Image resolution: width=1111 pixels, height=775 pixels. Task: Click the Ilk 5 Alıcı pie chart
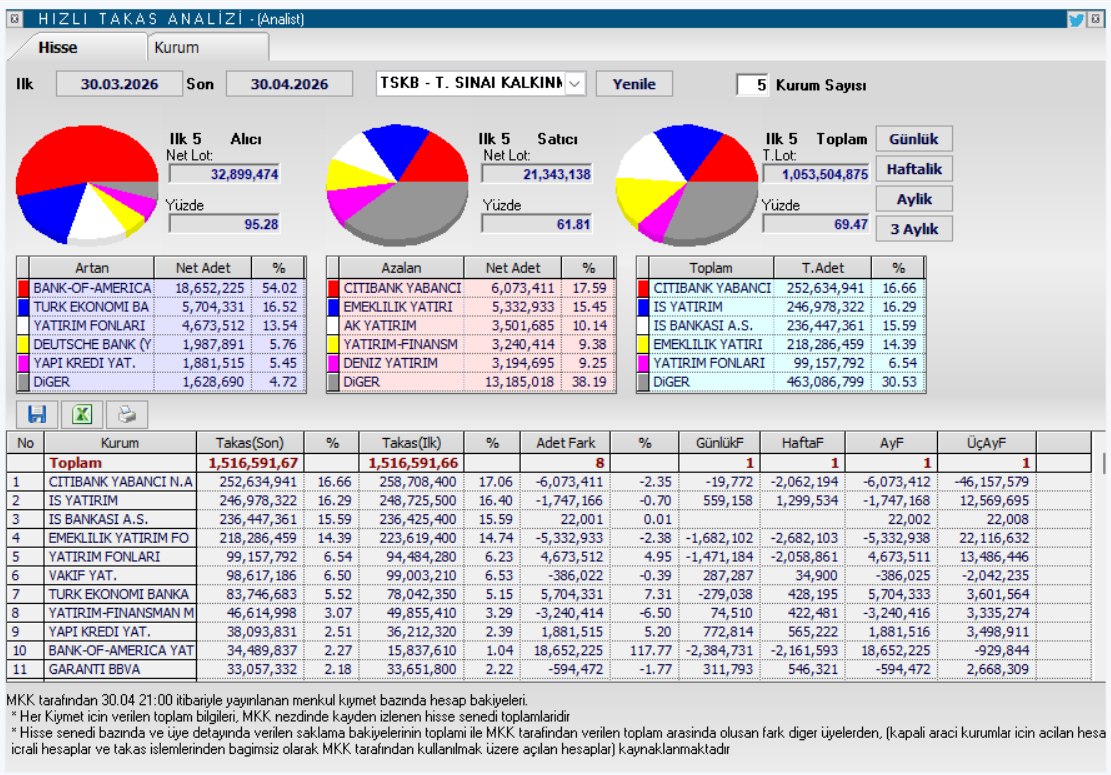(x=86, y=184)
